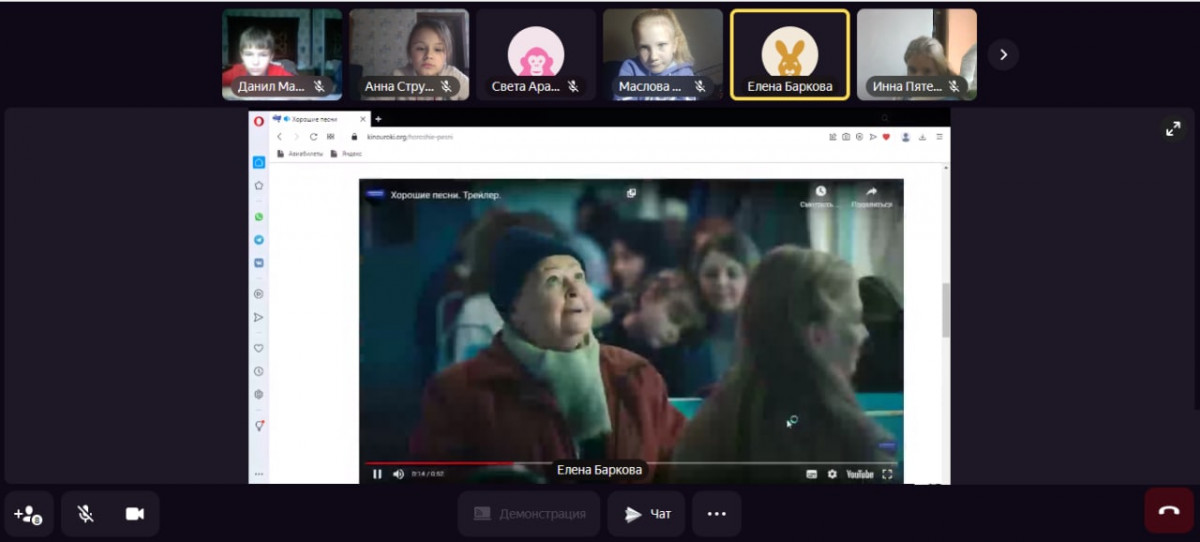Open Telegram in the Opera sidebar
The width and height of the screenshot is (1200, 542).
coord(258,240)
